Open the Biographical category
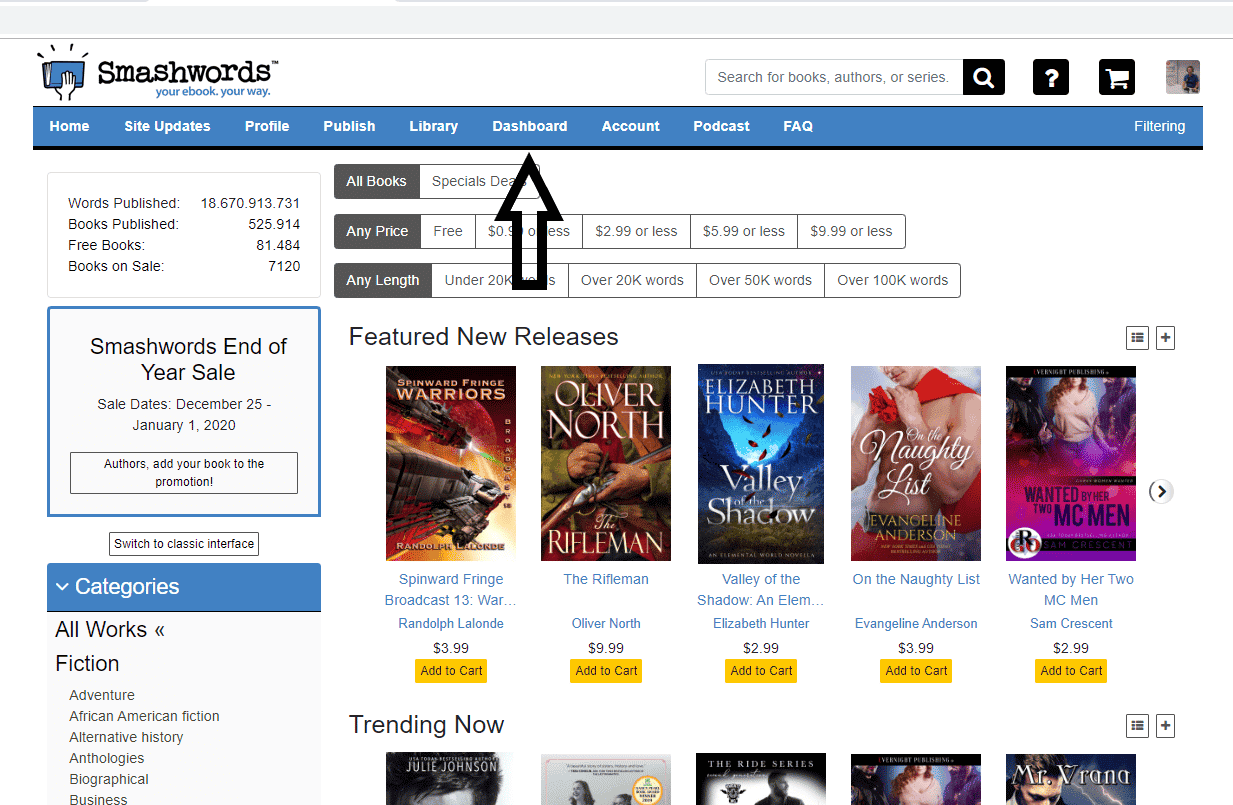This screenshot has width=1233, height=805. click(x=109, y=779)
